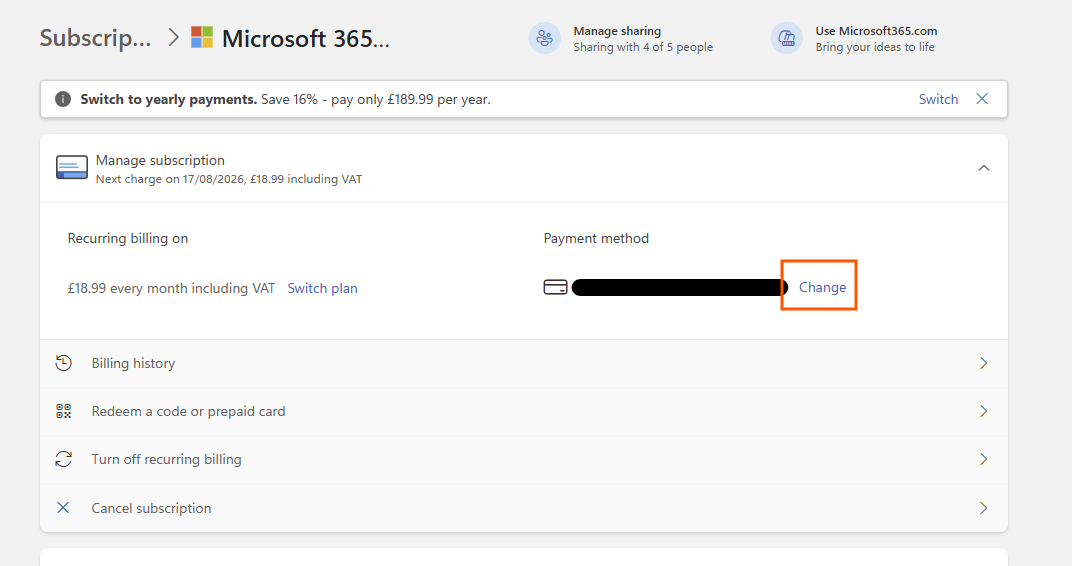This screenshot has width=1072, height=566.
Task: Change the payment method
Action: (822, 287)
